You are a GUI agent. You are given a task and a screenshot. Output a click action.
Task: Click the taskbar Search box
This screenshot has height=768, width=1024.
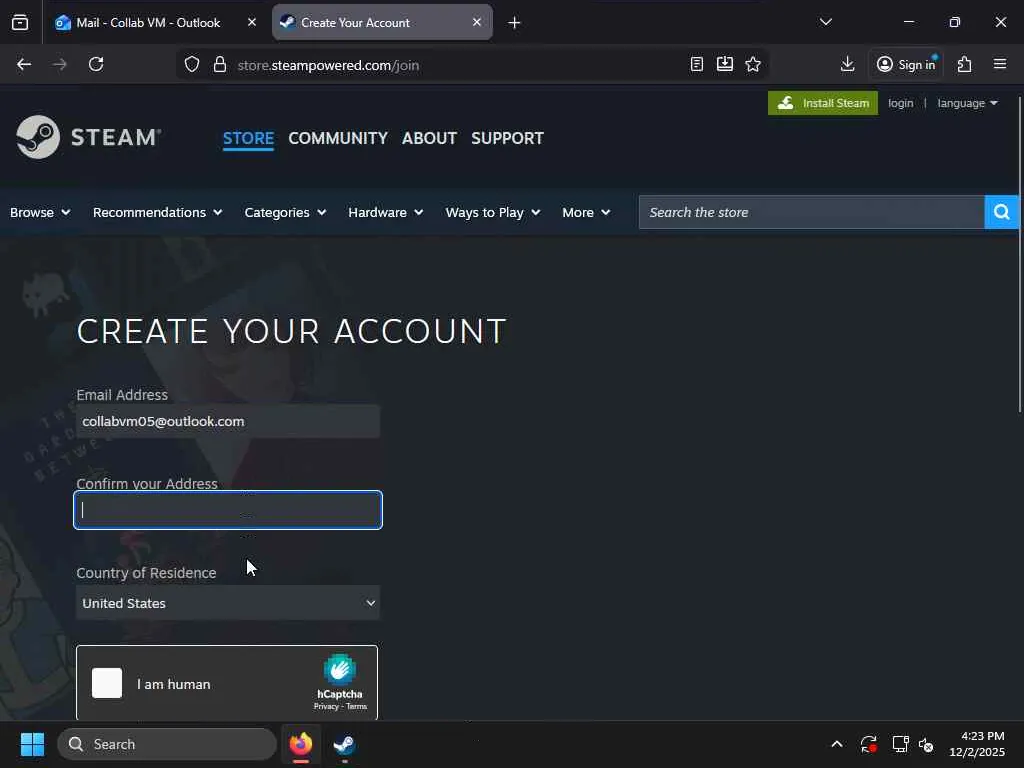167,744
